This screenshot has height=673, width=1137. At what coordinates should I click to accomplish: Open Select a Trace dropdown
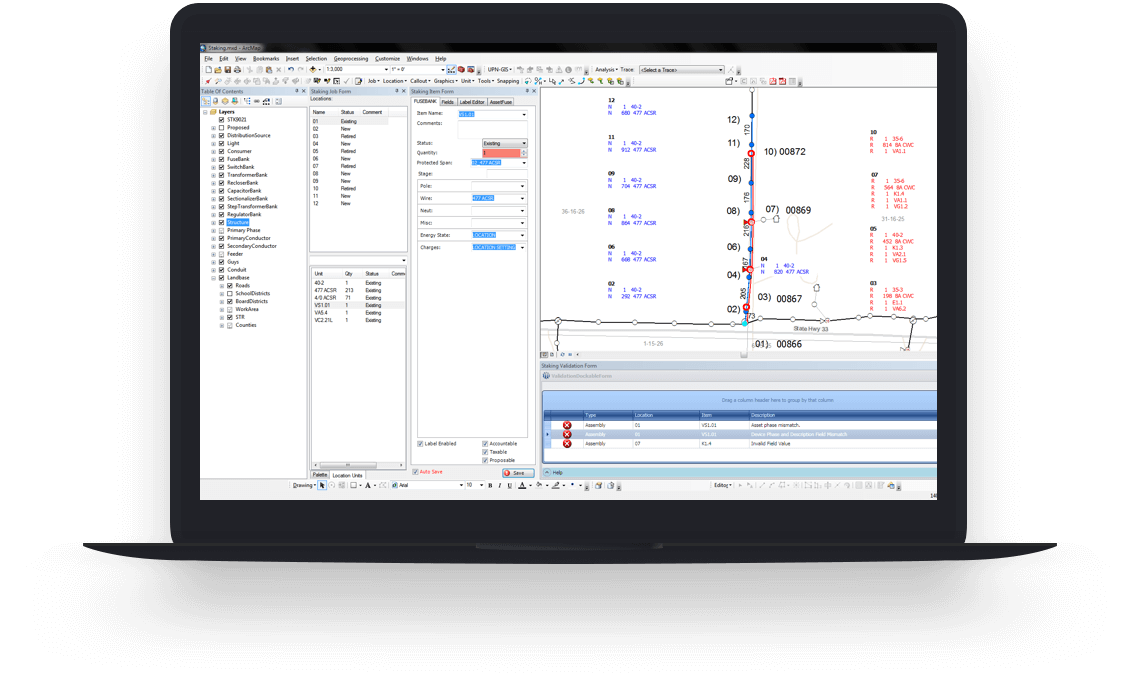point(721,70)
